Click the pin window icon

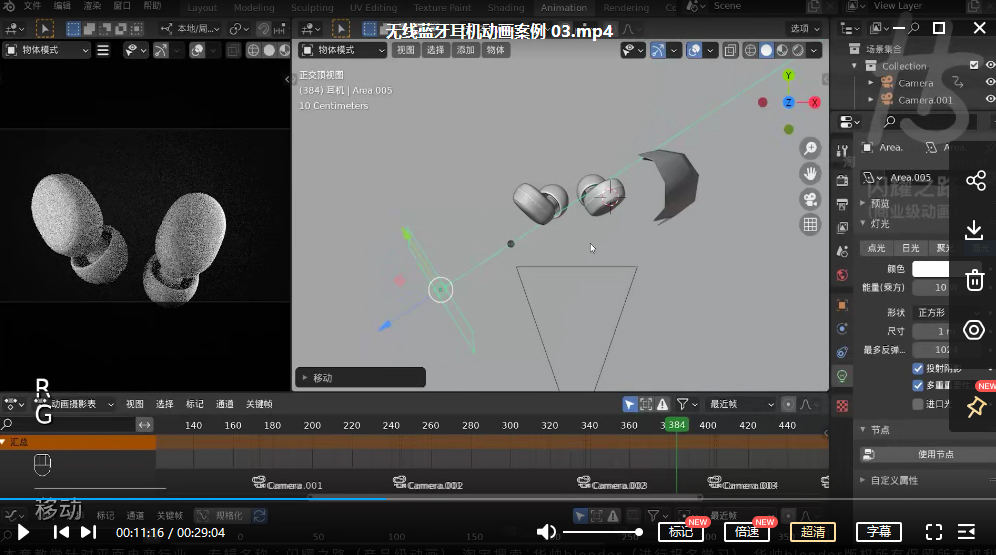(x=974, y=407)
